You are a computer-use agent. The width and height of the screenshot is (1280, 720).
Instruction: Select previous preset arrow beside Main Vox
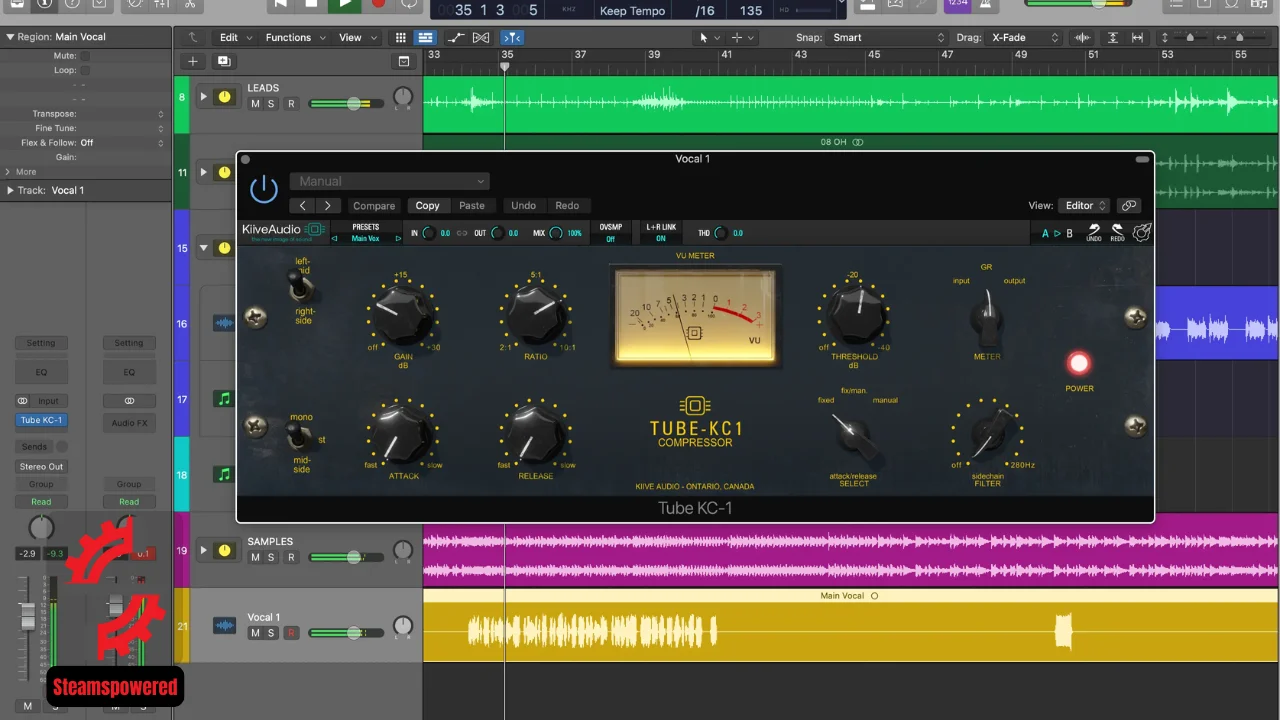pos(335,239)
